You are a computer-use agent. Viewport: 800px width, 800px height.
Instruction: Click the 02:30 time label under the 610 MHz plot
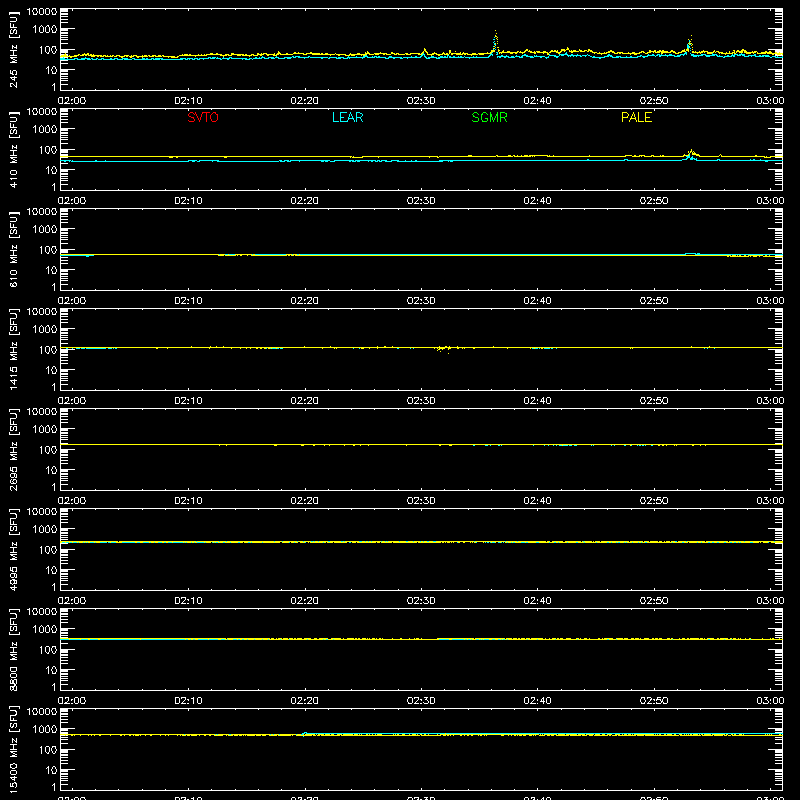pos(421,301)
